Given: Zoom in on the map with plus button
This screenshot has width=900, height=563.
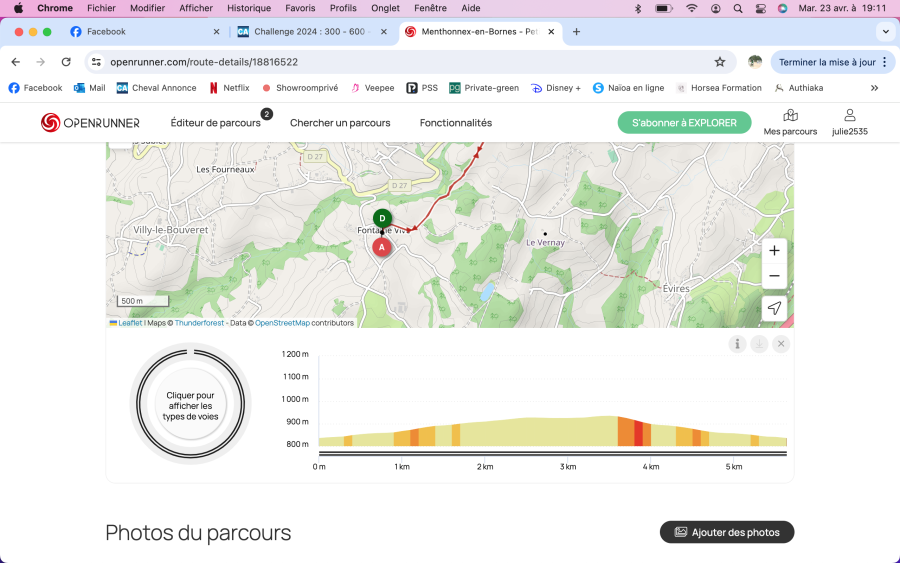Looking at the screenshot, I should coord(774,250).
